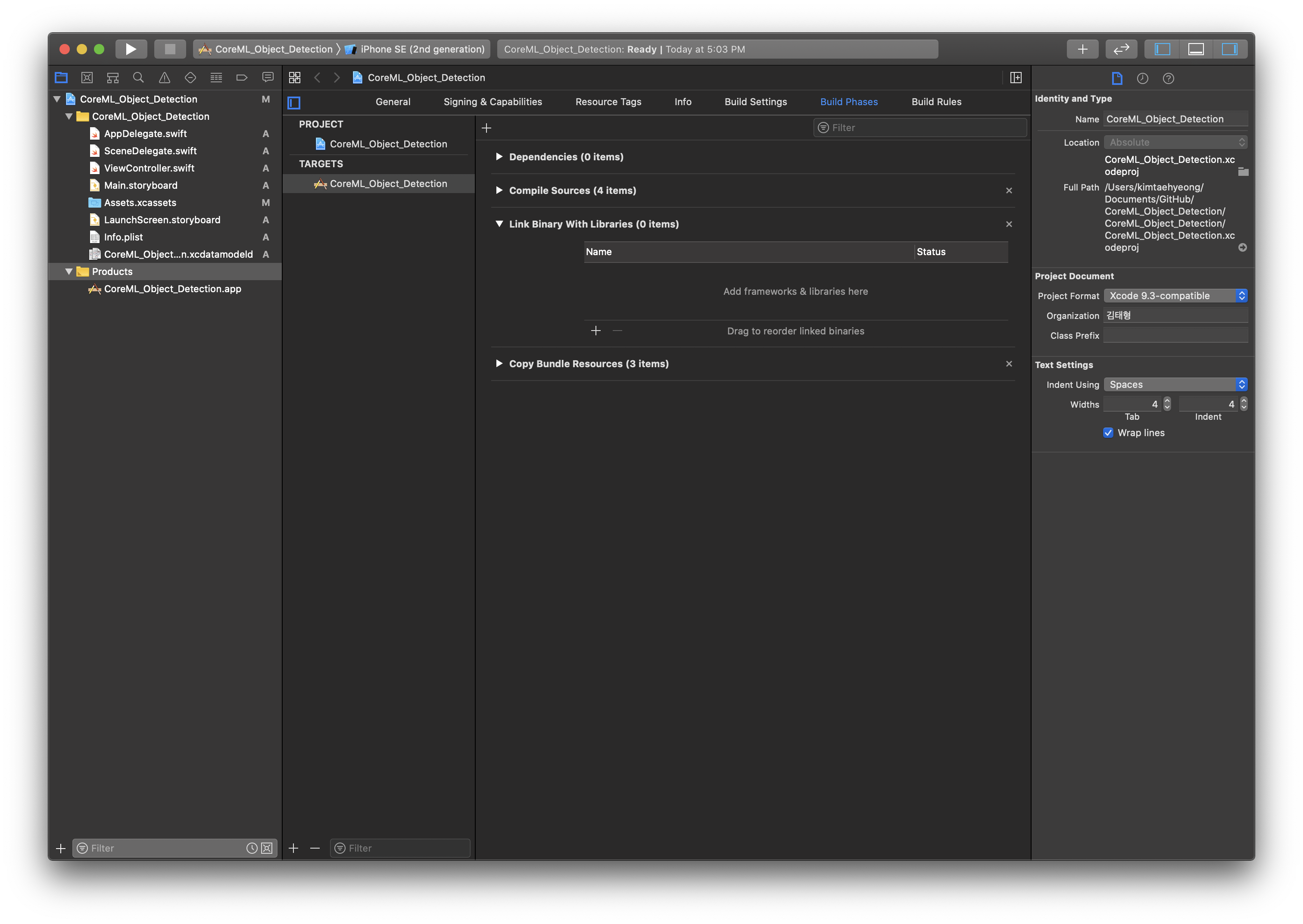Click the code review arrows button
This screenshot has width=1303, height=924.
pyautogui.click(x=1121, y=49)
